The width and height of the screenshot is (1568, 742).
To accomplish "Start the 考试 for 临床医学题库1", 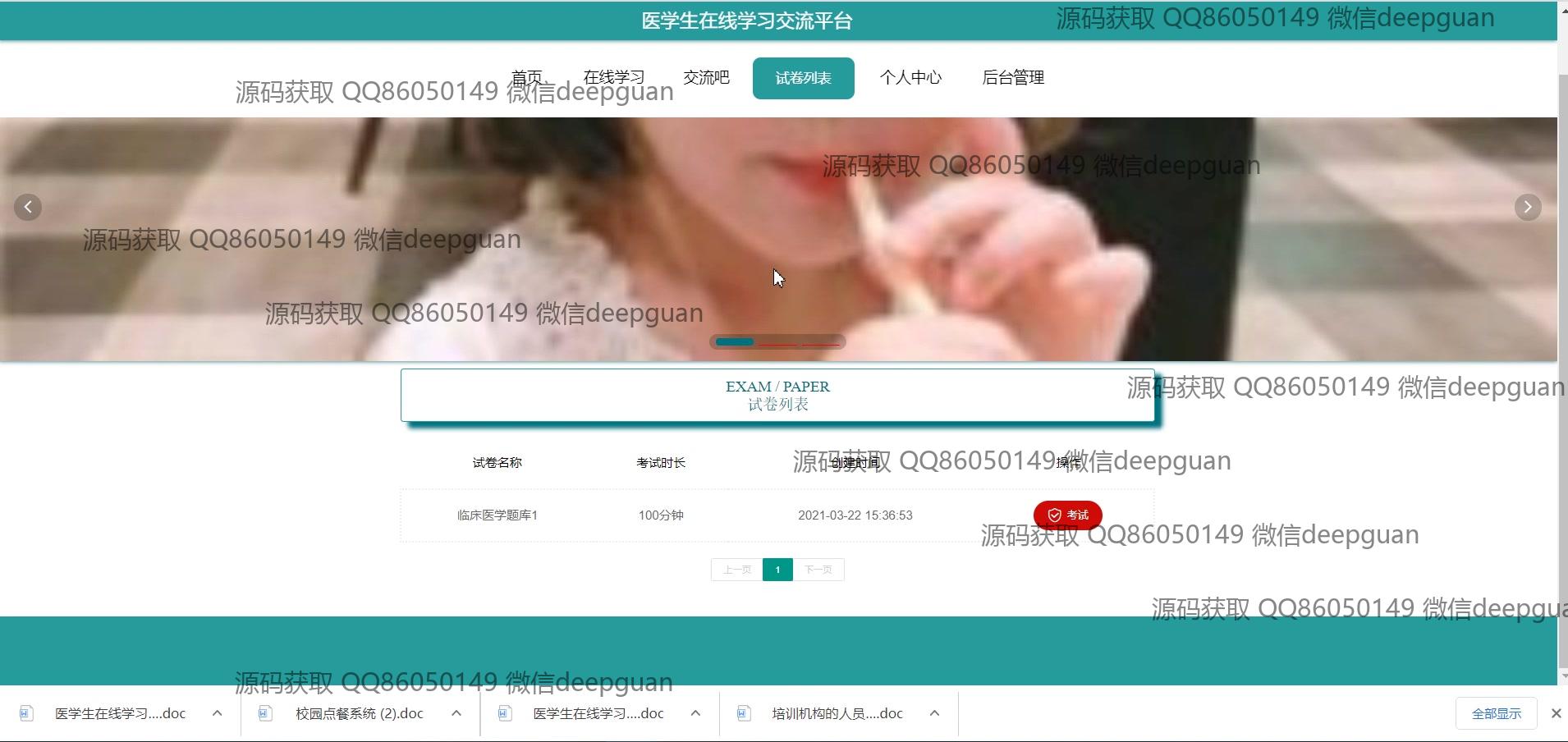I will point(1068,515).
